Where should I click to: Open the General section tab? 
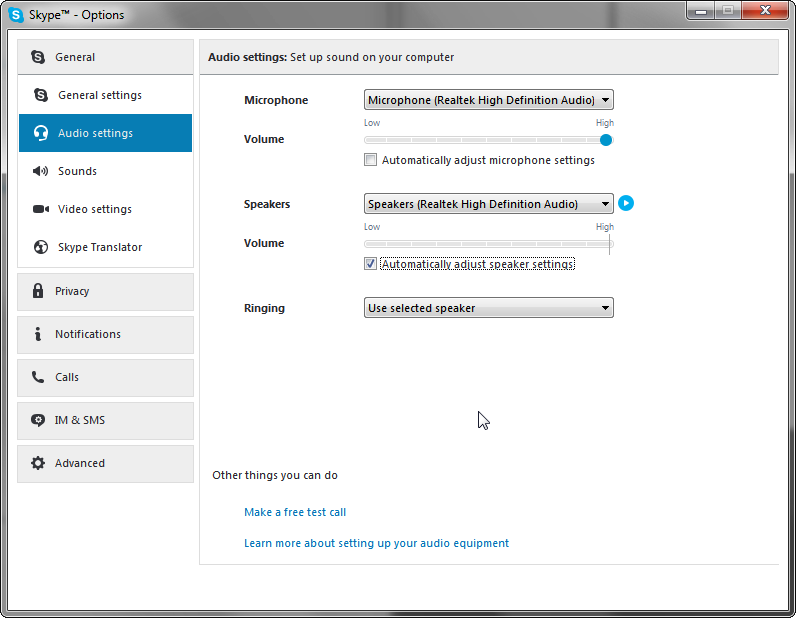coord(106,57)
